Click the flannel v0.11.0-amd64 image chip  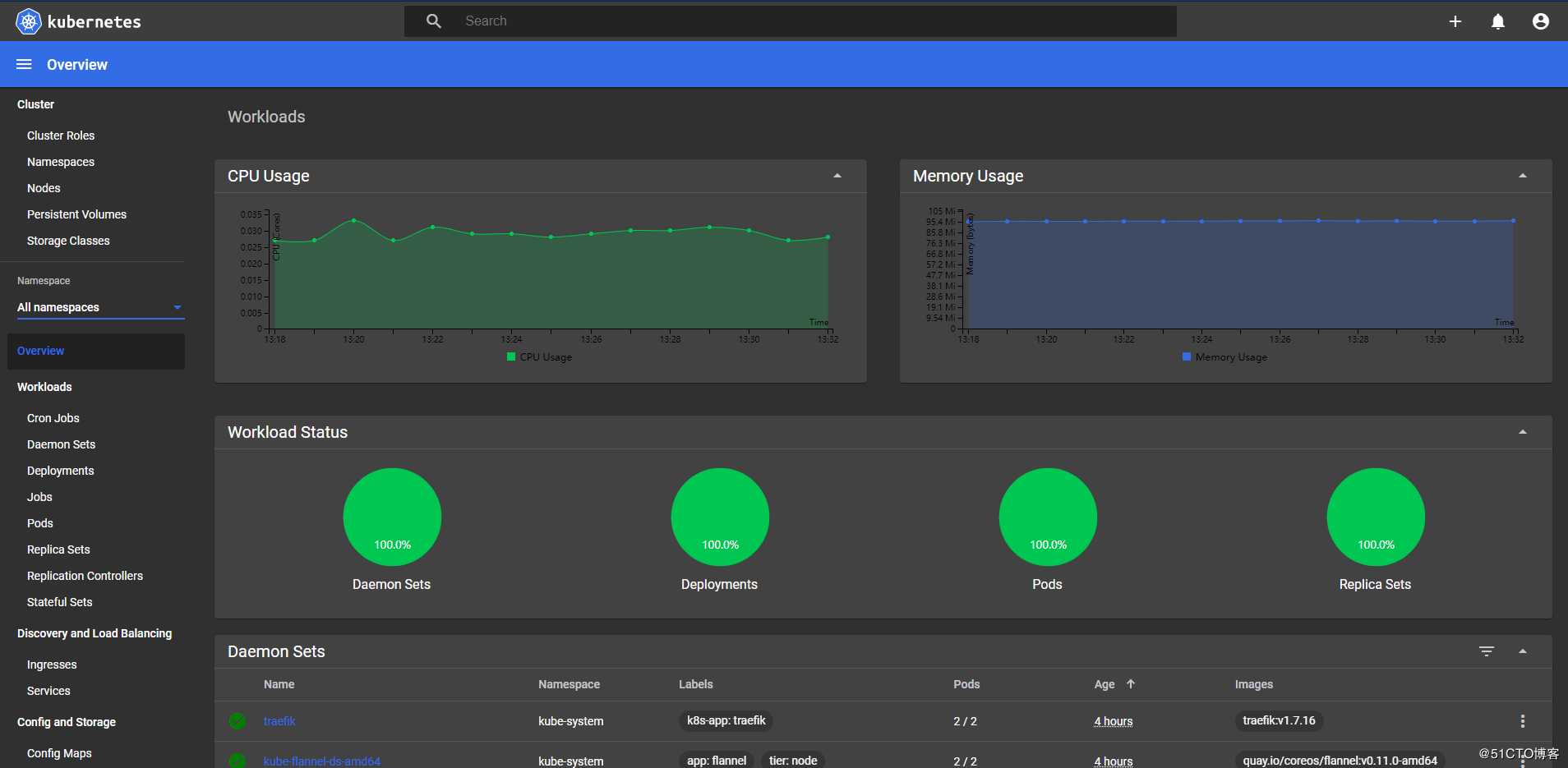pos(1340,761)
